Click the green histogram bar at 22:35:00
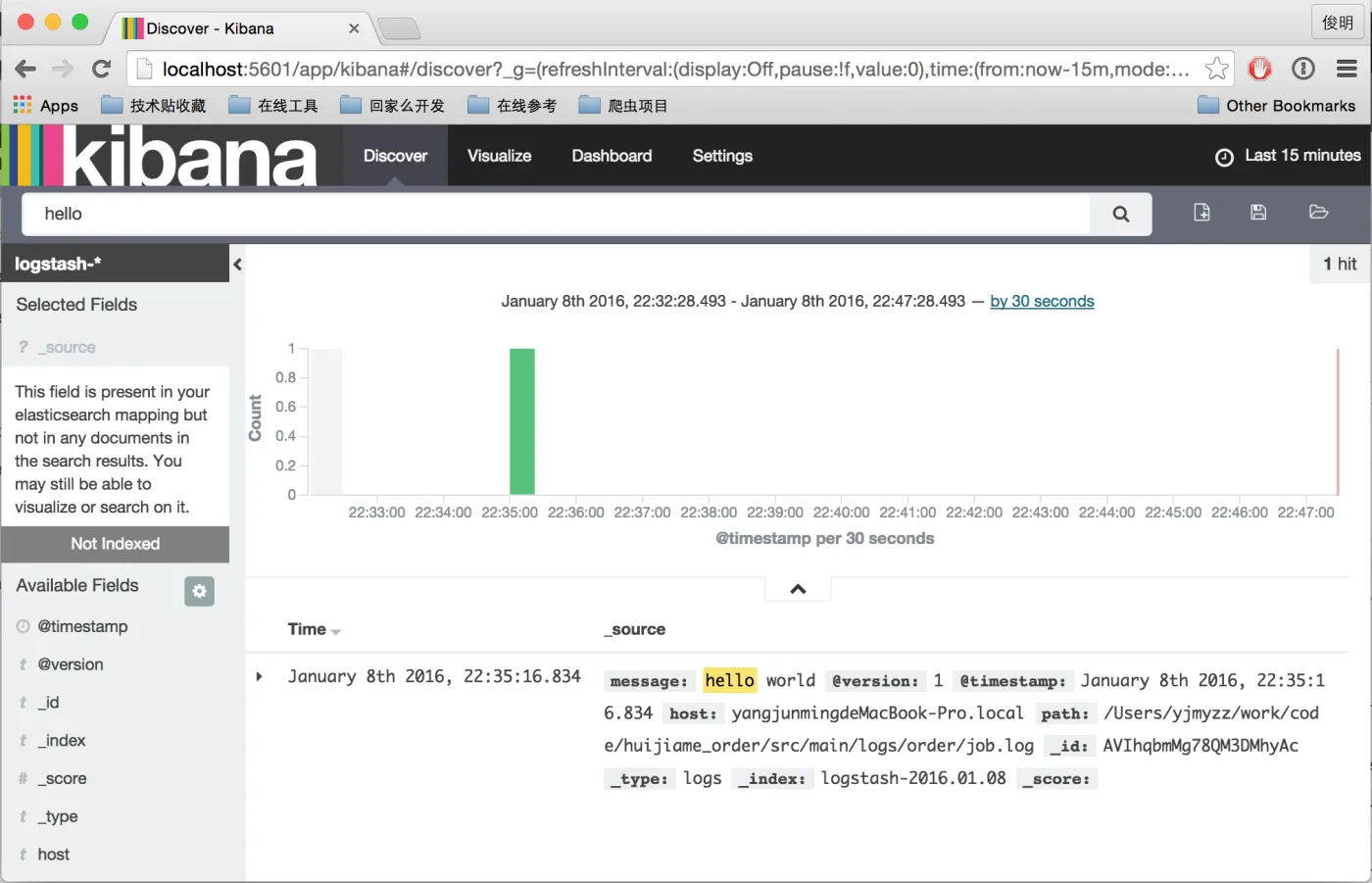The image size is (1372, 883). [x=521, y=421]
